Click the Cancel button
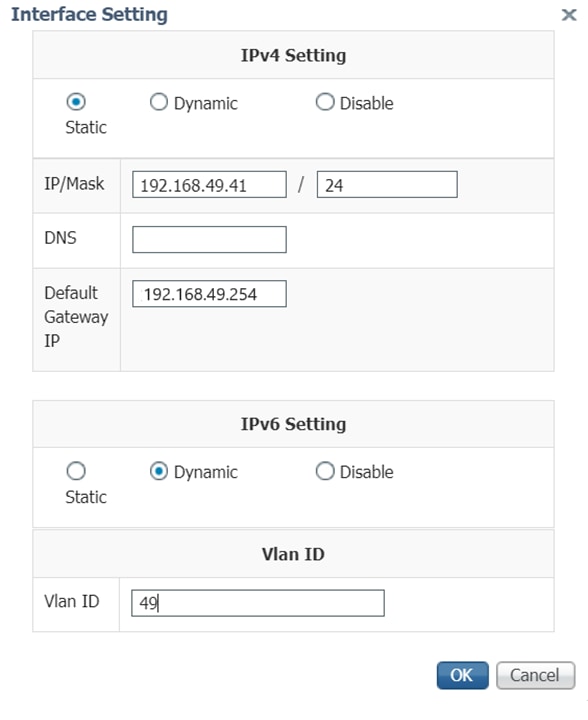The image size is (588, 720). (535, 675)
